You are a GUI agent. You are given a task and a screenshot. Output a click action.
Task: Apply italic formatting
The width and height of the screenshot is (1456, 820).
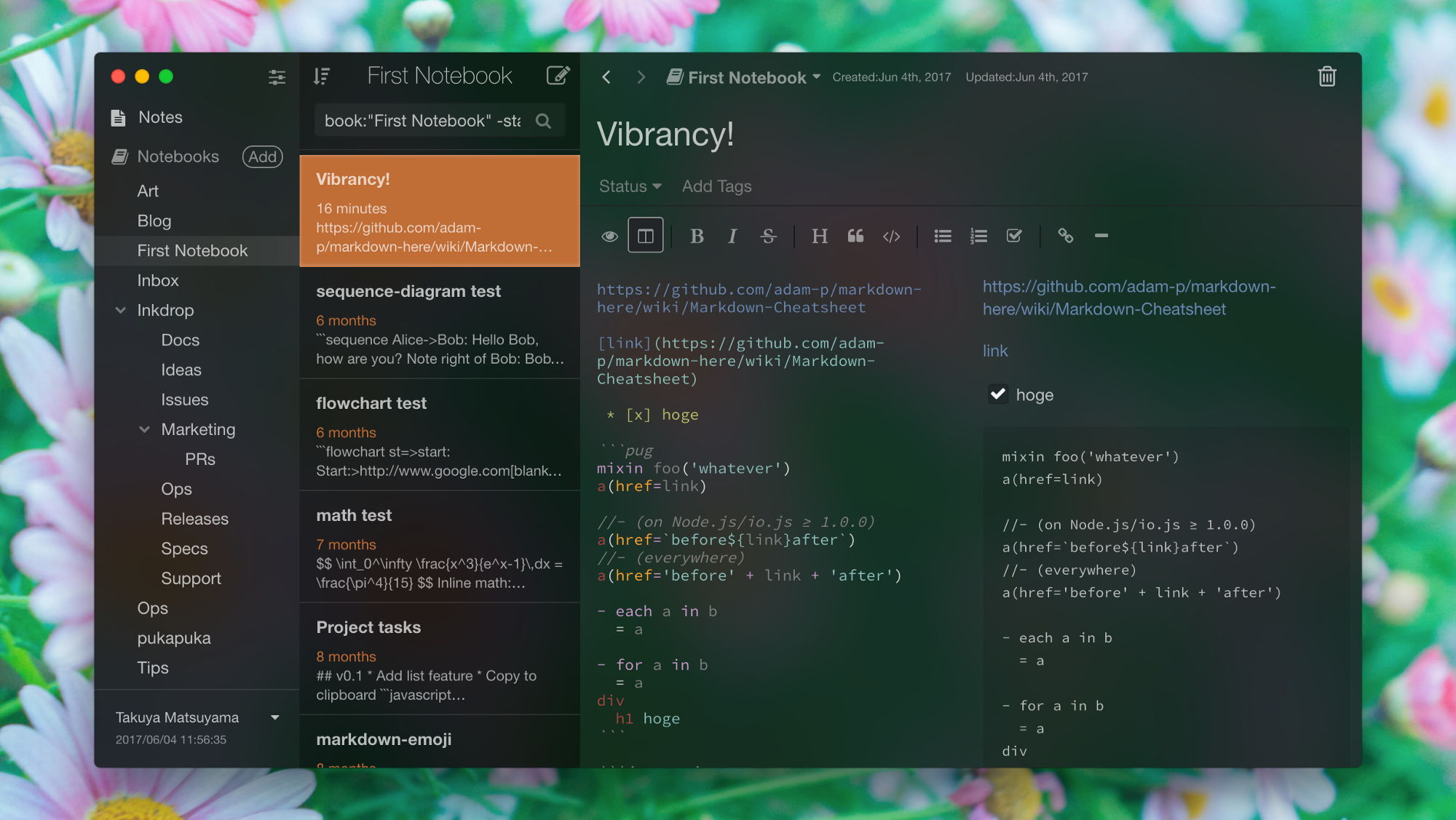click(732, 236)
